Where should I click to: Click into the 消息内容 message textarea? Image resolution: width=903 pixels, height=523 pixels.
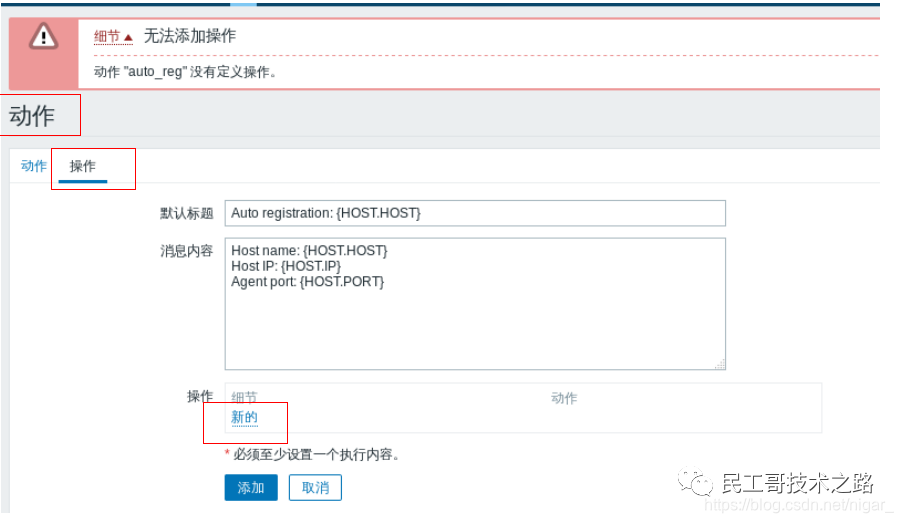click(x=475, y=304)
